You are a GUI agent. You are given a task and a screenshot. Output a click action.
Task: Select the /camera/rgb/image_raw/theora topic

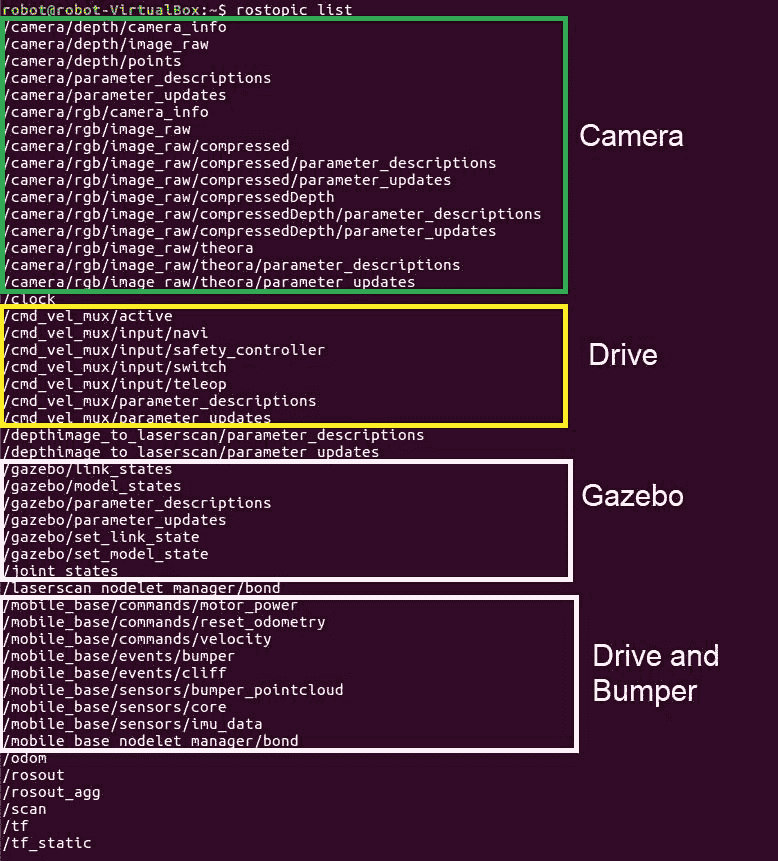[x=128, y=248]
